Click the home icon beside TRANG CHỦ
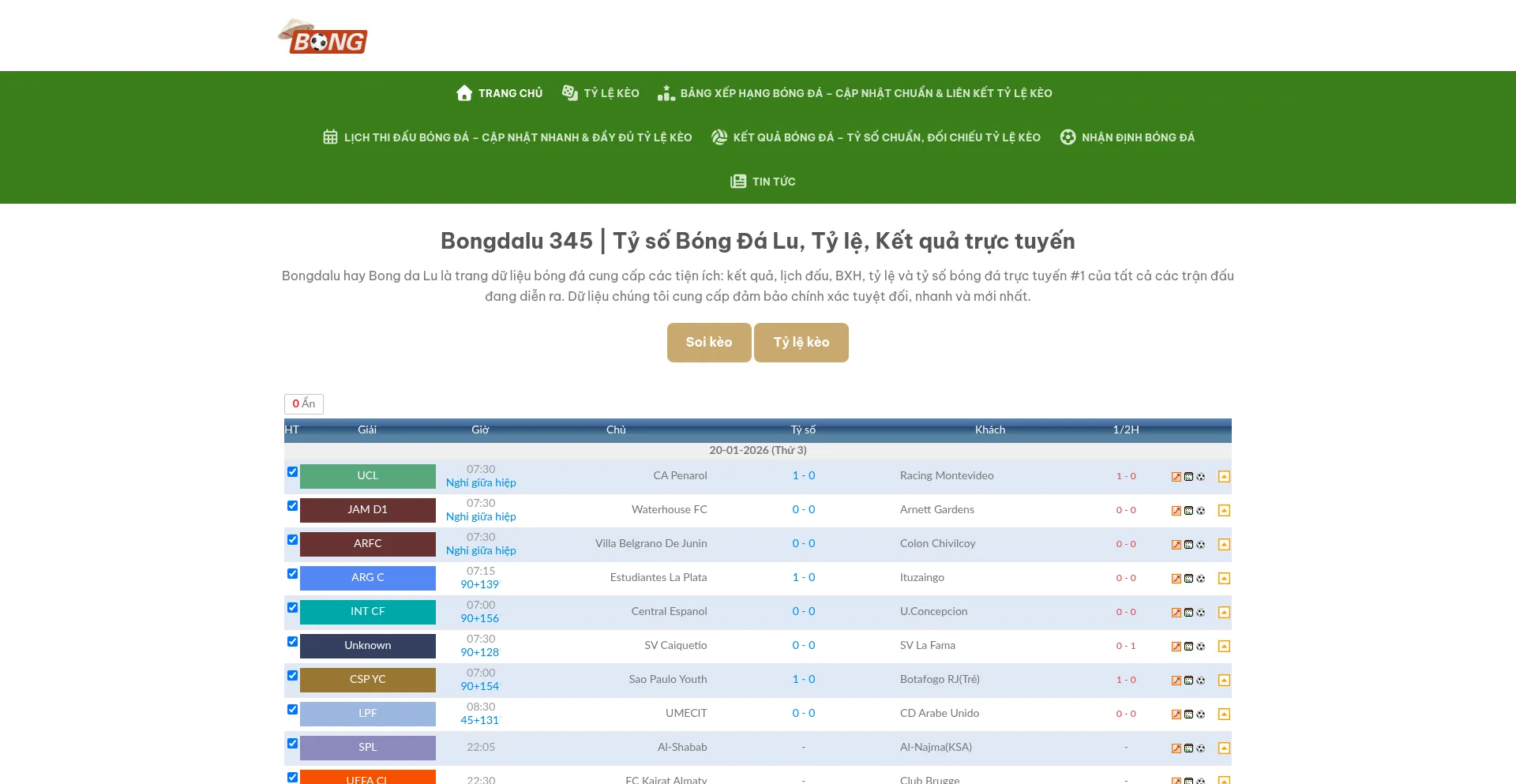The width and height of the screenshot is (1516, 784). point(464,92)
